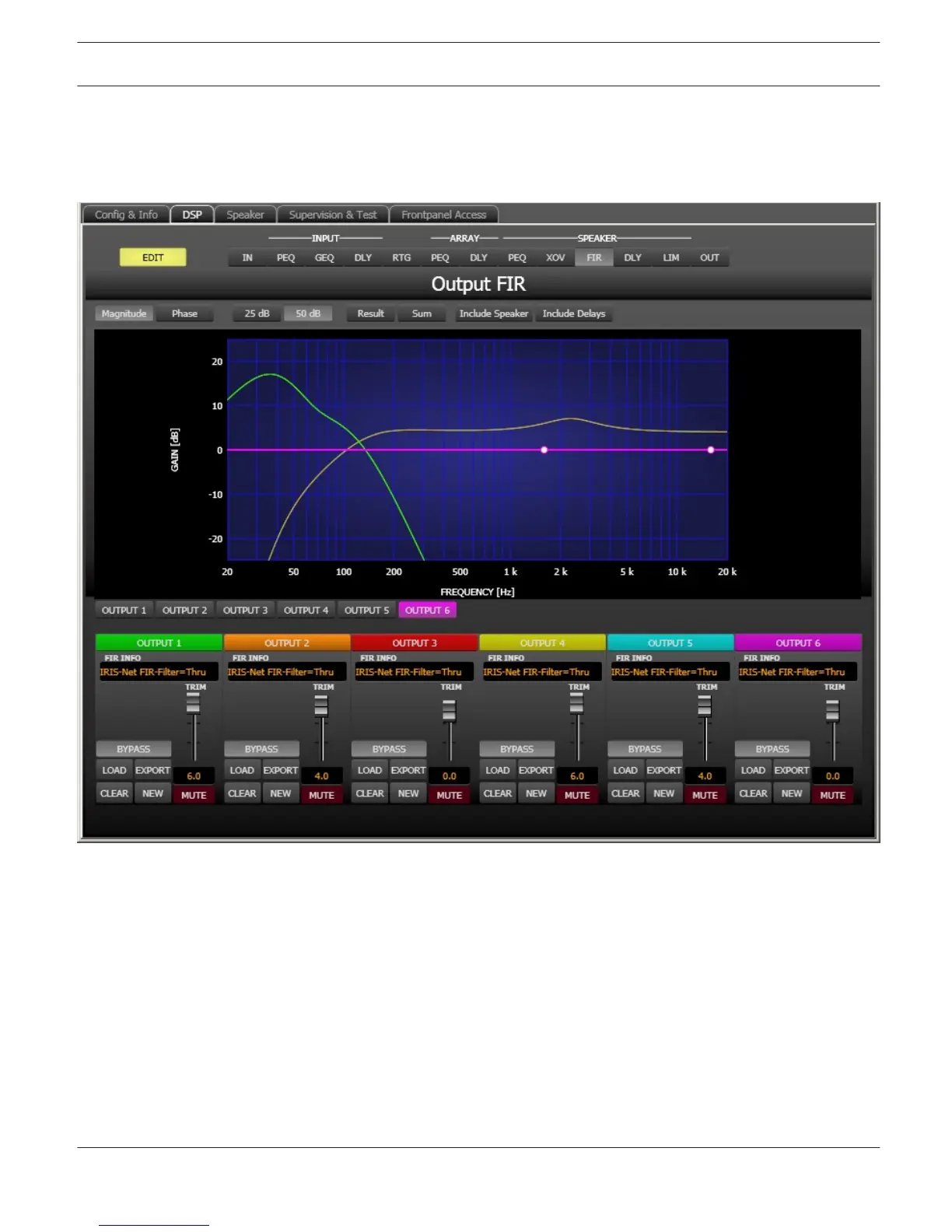This screenshot has height=1232, width=952.
Task: Export the FIR filter of OUTPUT 5
Action: point(664,770)
